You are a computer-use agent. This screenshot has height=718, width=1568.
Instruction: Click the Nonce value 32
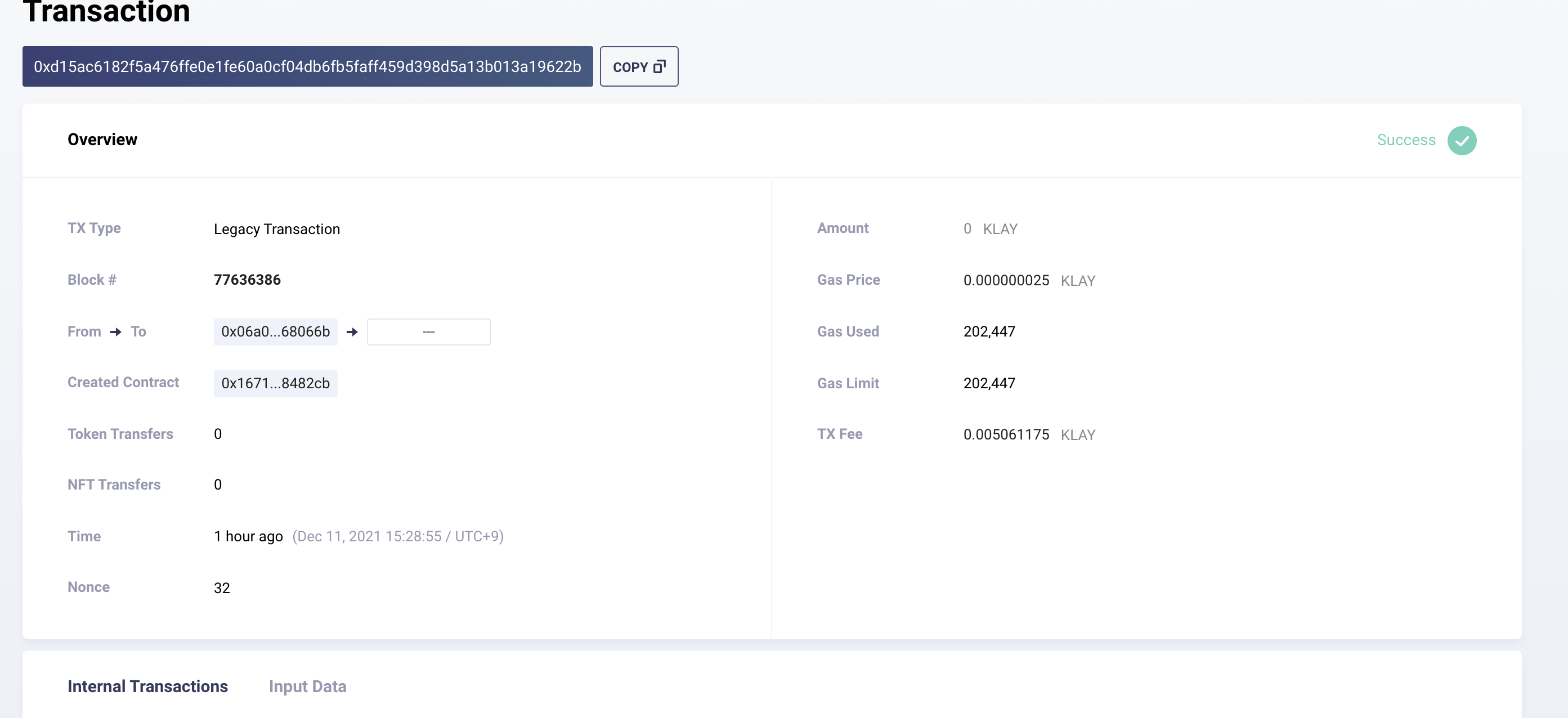coord(222,588)
